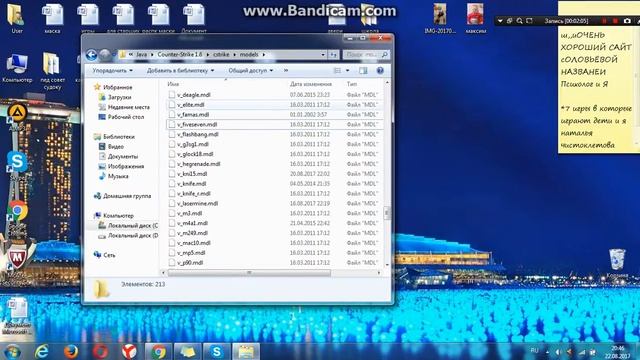Open Рабочий стол in navigation pane

[126, 117]
